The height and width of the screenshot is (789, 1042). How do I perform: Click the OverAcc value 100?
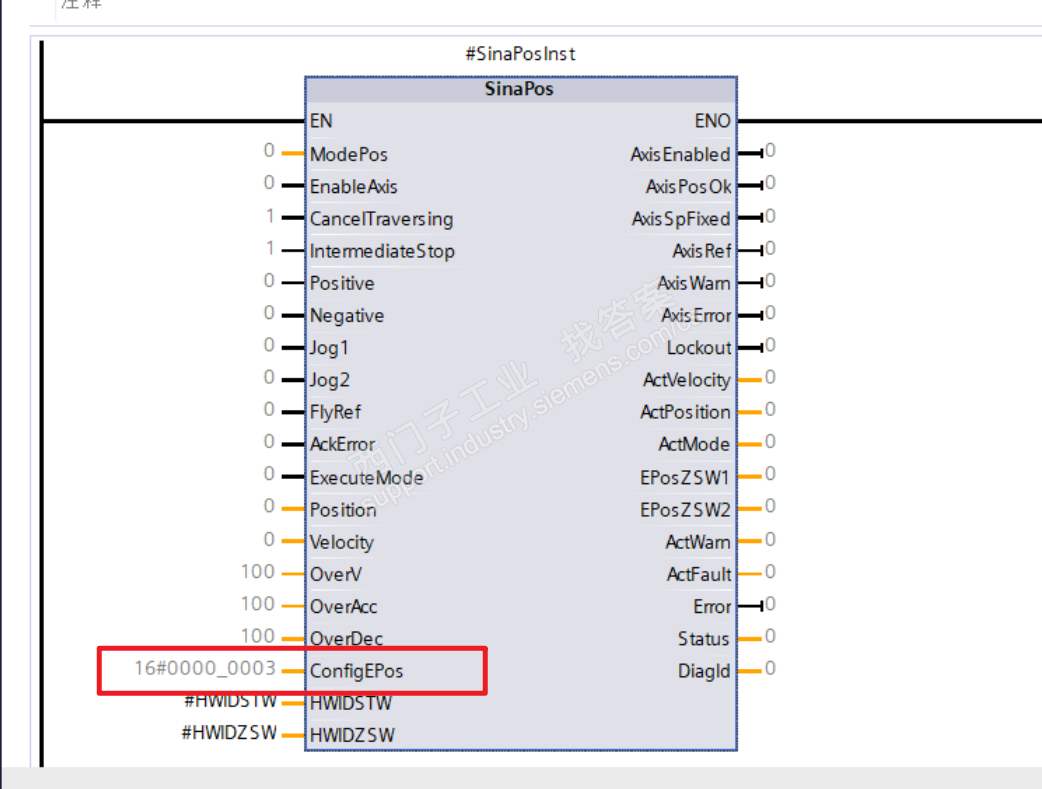[x=258, y=604]
